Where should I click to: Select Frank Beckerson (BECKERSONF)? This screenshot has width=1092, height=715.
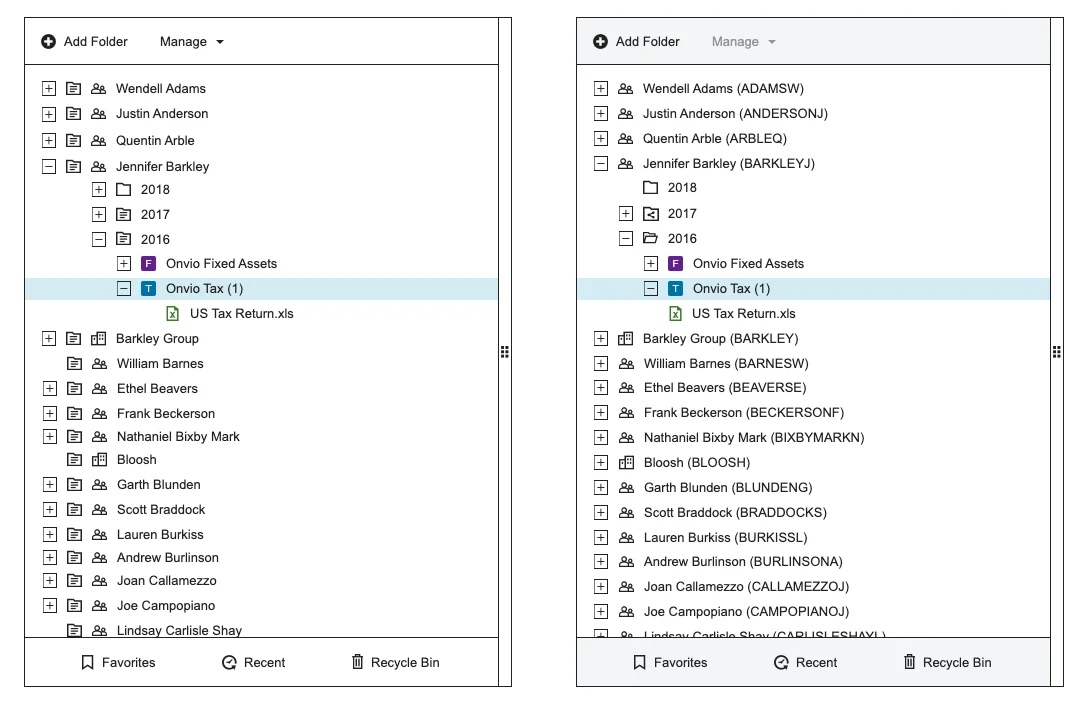(x=744, y=413)
